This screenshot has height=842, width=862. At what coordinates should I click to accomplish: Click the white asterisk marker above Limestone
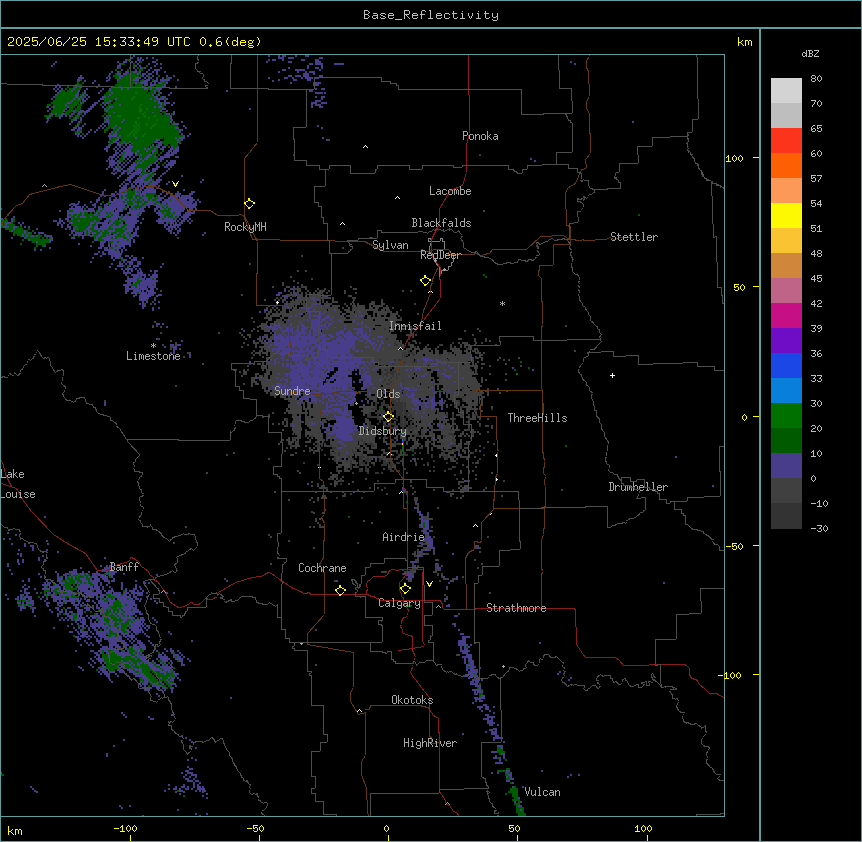153,346
